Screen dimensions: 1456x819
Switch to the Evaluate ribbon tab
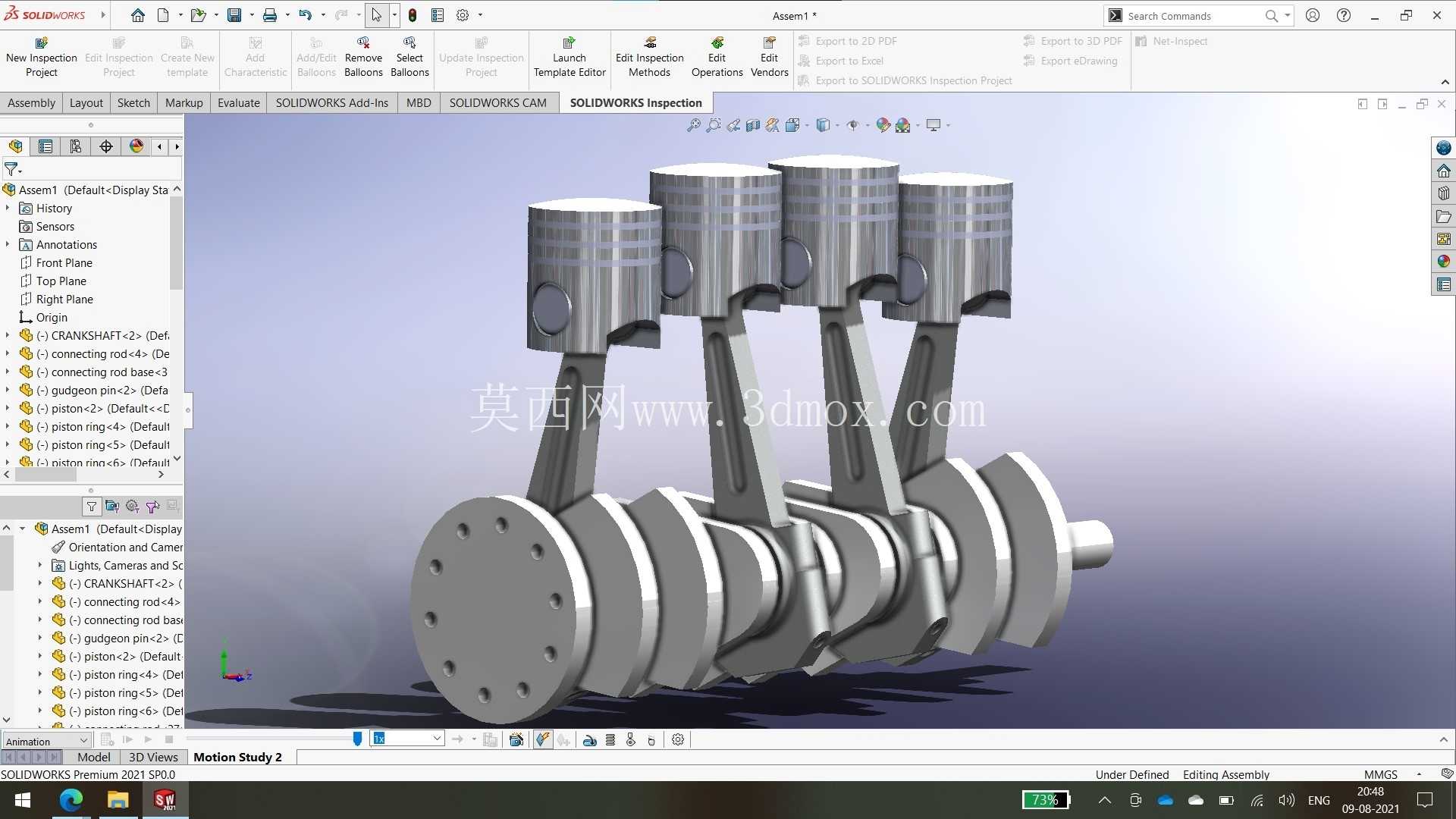coord(238,102)
